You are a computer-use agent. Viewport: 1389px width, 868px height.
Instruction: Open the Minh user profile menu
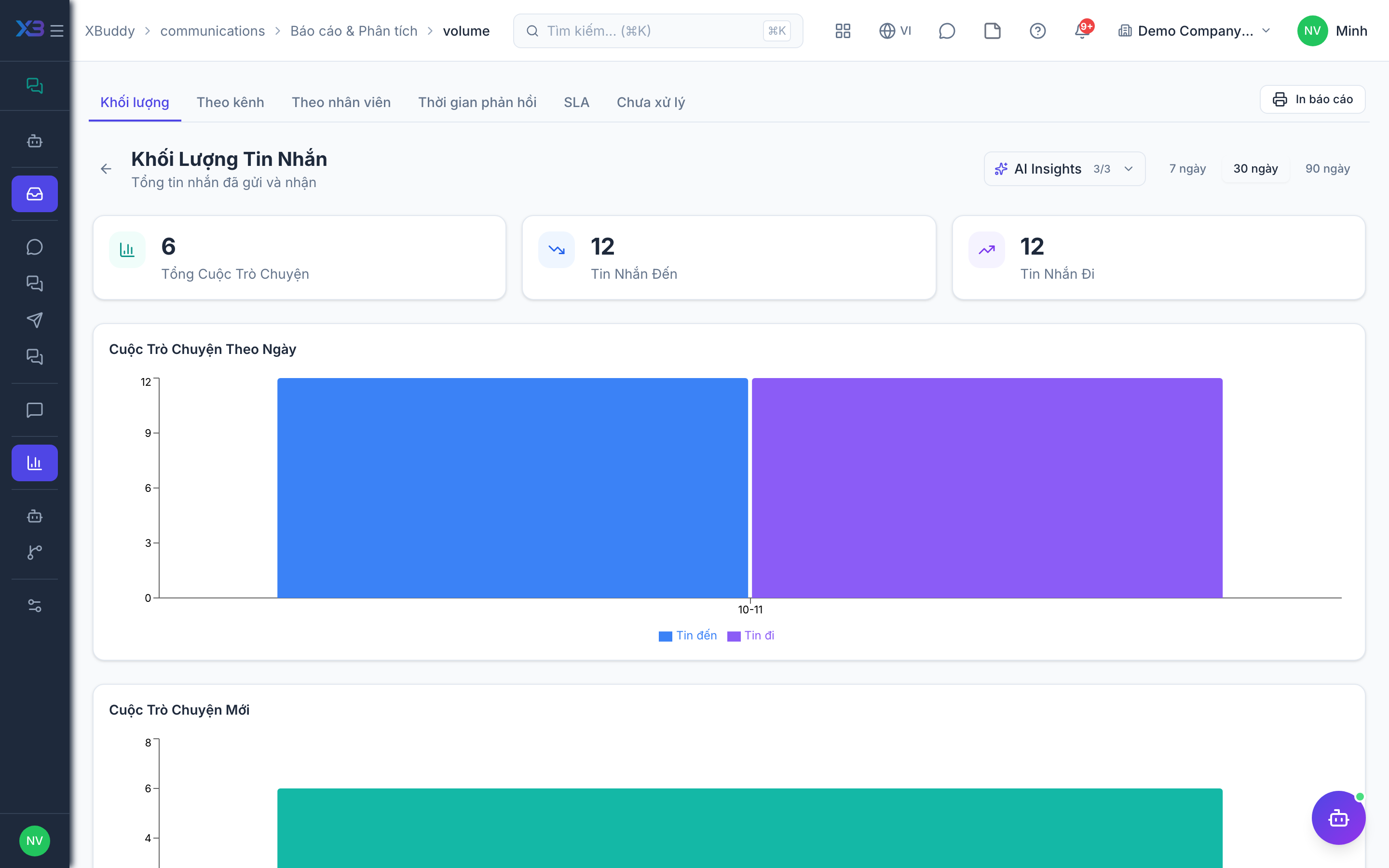pyautogui.click(x=1332, y=31)
